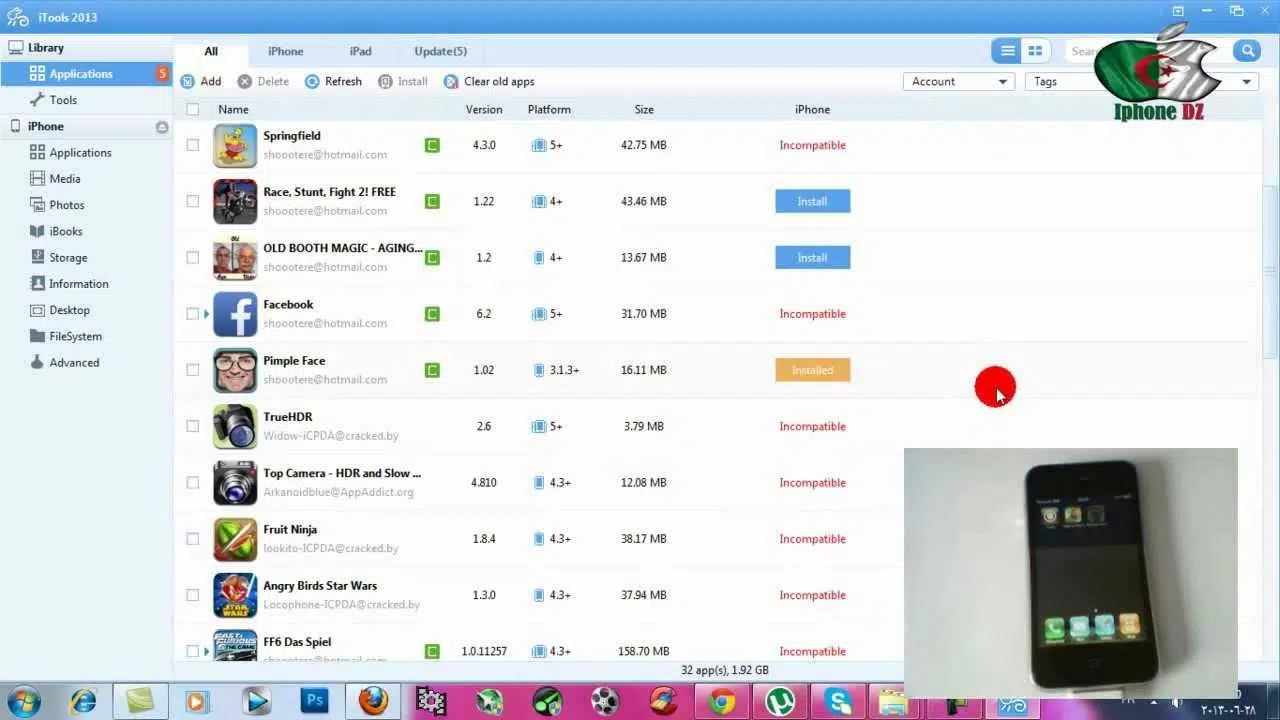Expand the Facebook row arrow
The image size is (1280, 720).
(x=207, y=314)
